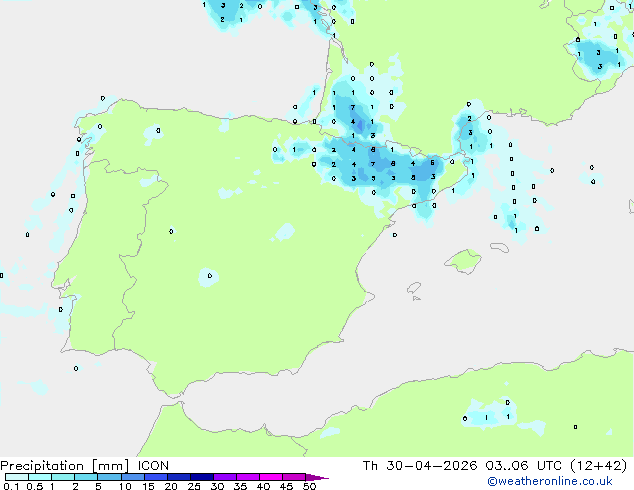Click the 20–25 mm legend swatch
Viewport: 634px width, 490px height.
[x=178, y=477]
